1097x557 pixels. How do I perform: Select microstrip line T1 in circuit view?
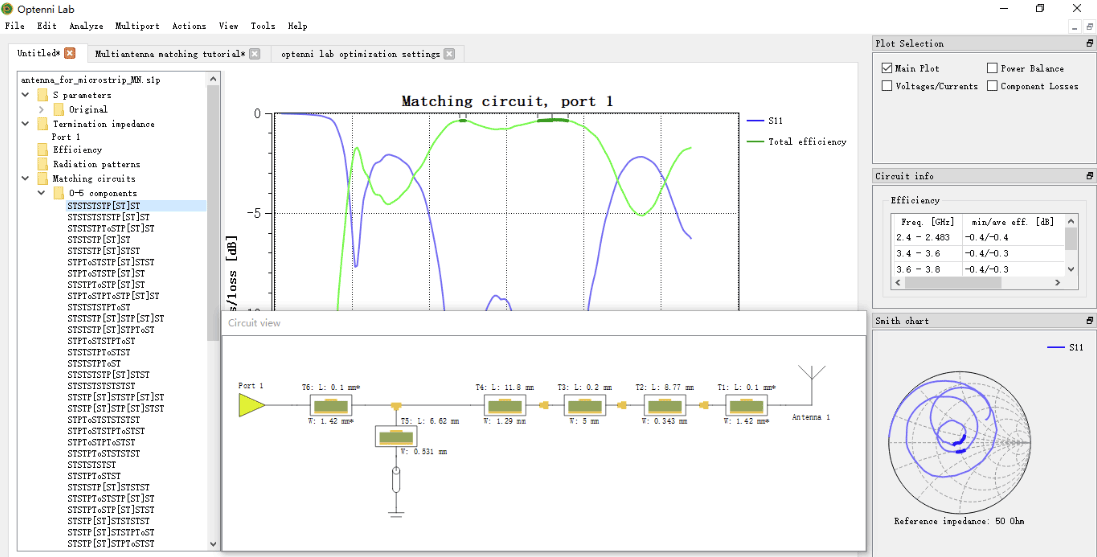click(x=746, y=405)
